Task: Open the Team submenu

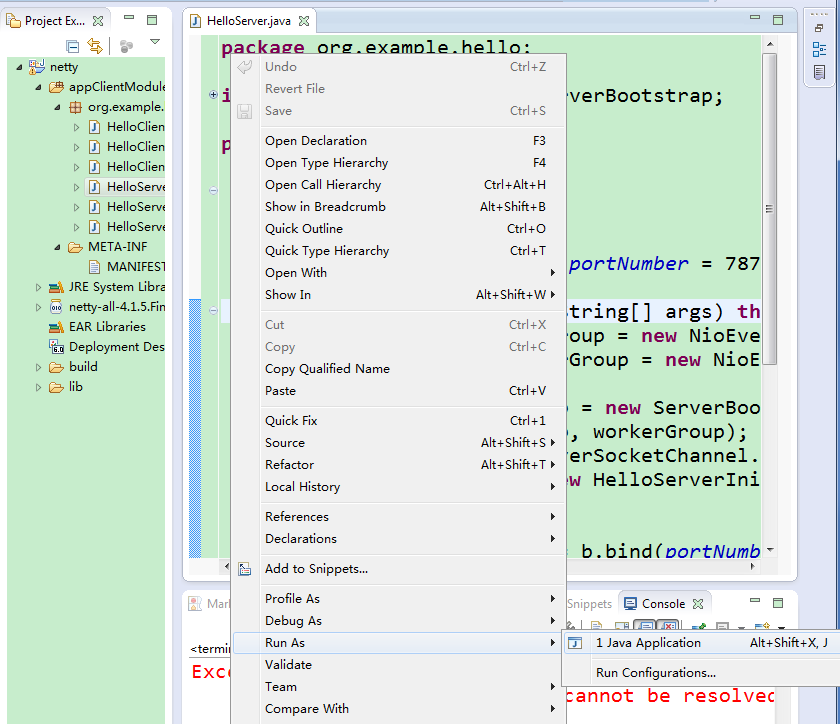Action: coord(399,686)
